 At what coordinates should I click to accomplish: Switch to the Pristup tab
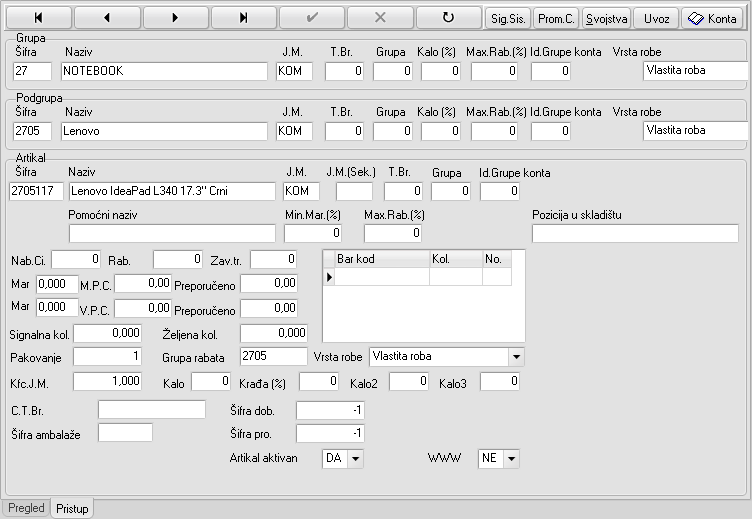(x=72, y=508)
